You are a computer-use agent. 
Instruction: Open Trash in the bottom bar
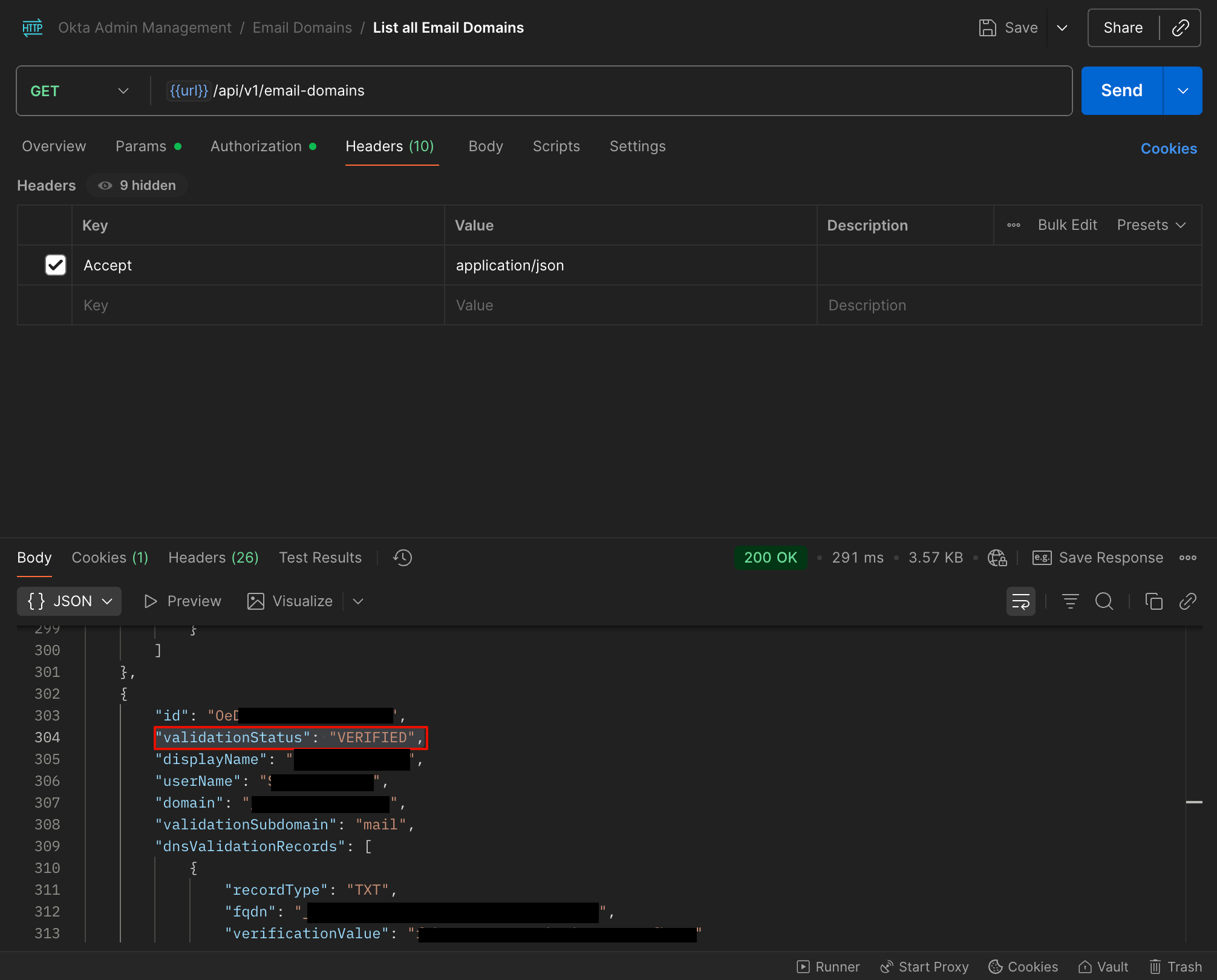[1175, 967]
